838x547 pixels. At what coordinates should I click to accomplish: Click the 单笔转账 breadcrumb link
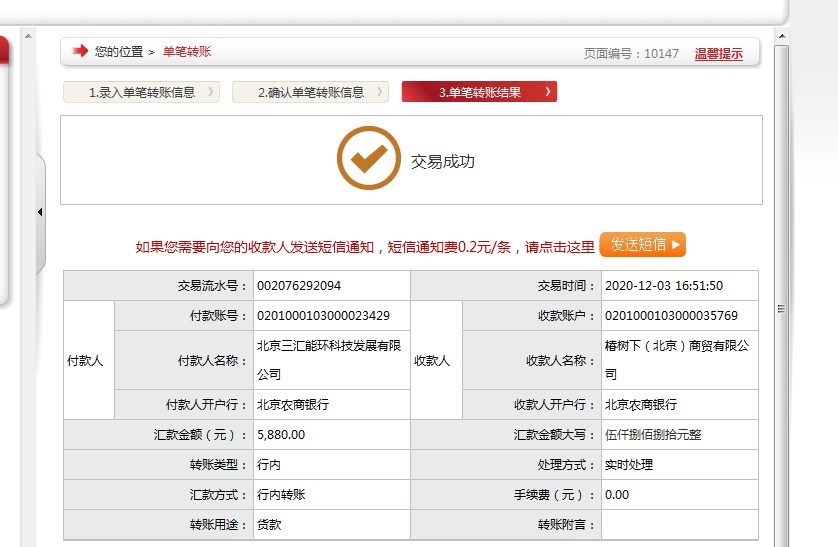click(187, 51)
